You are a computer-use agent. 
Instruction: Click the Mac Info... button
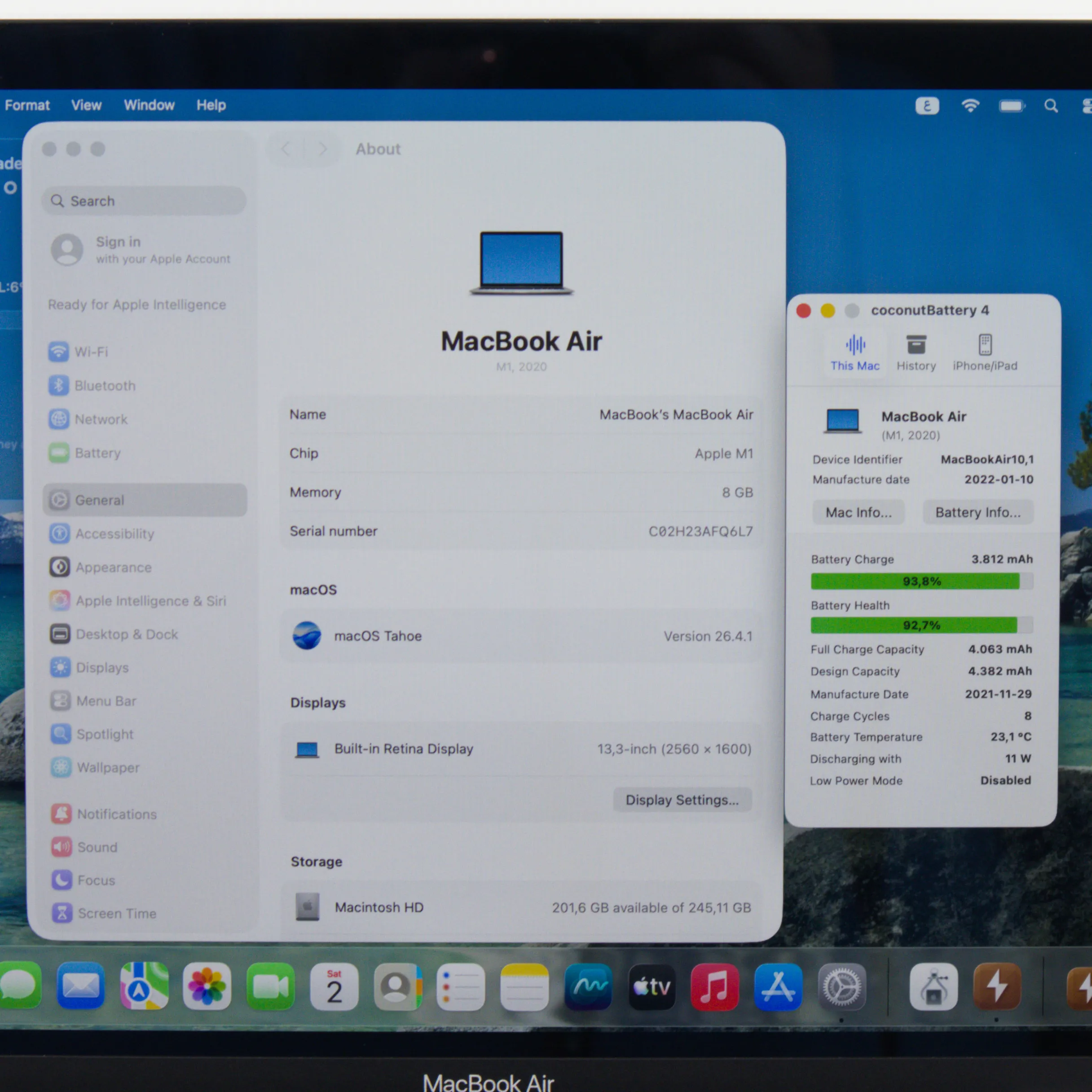point(858,512)
